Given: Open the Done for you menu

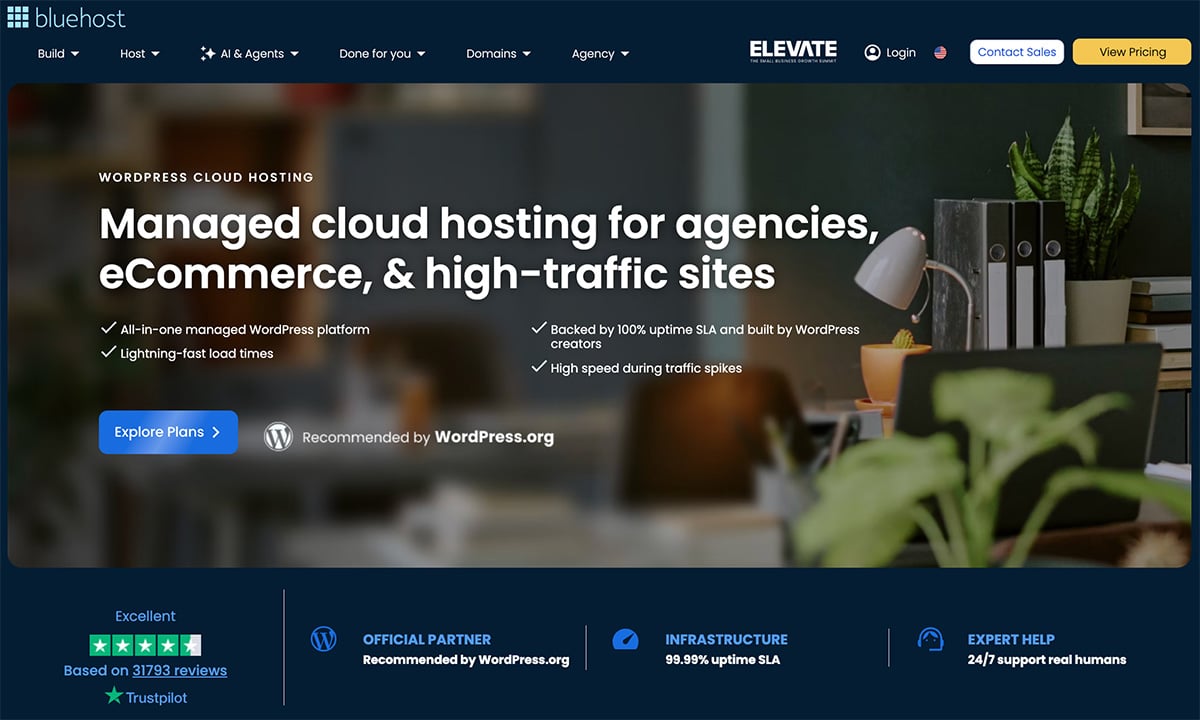Looking at the screenshot, I should (x=383, y=54).
